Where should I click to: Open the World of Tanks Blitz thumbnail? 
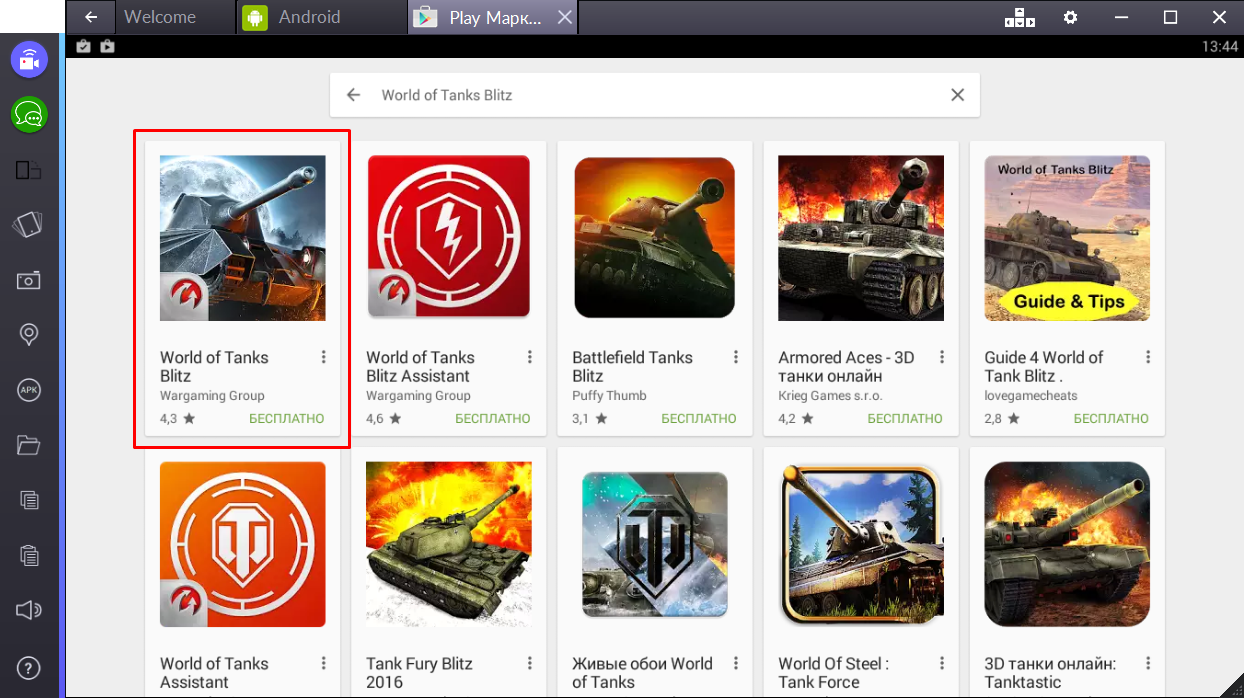242,238
